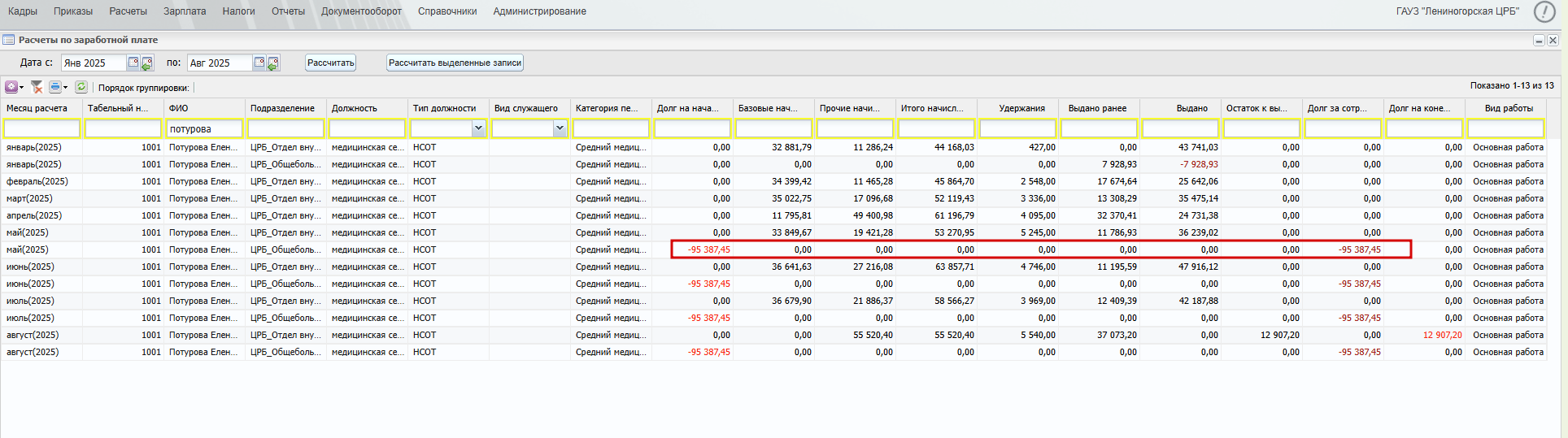Image resolution: width=1568 pixels, height=438 pixels.
Task: Expand the gear settings dropdown arrow
Action: click(x=21, y=88)
